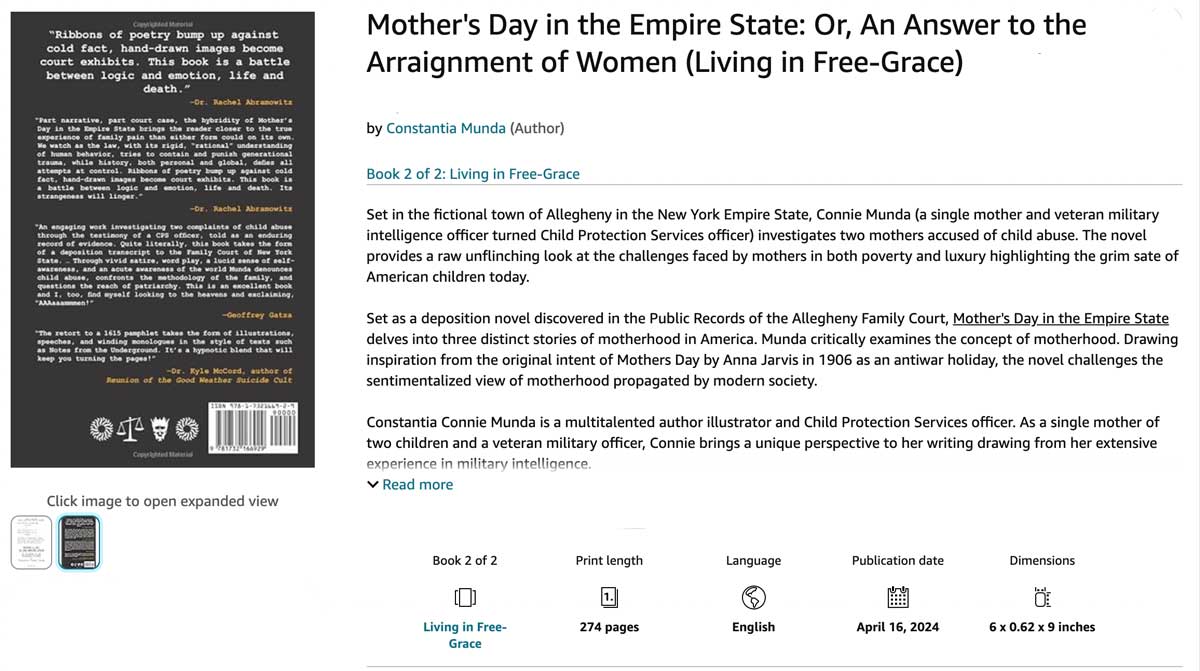Select the back cover thumbnail
The image size is (1200, 671).
[x=78, y=542]
